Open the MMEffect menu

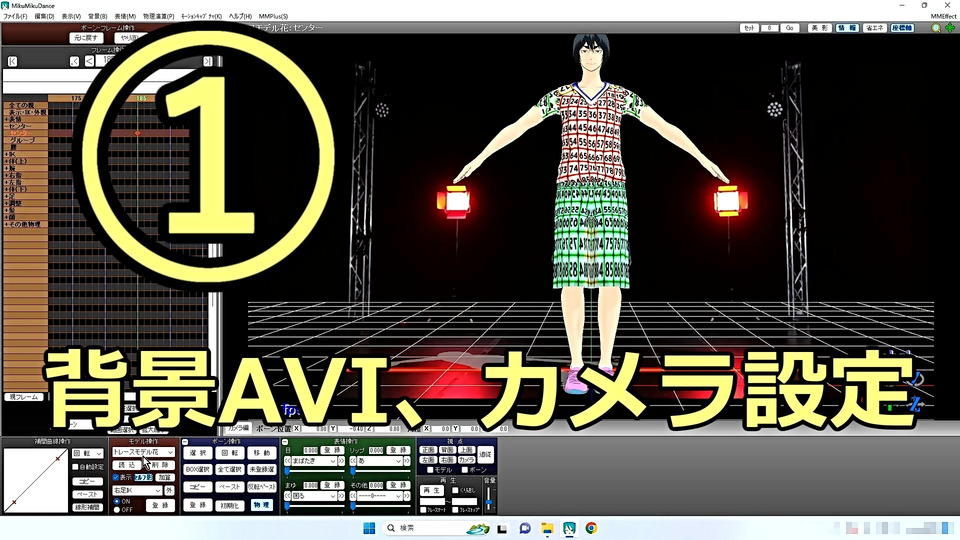pos(943,17)
